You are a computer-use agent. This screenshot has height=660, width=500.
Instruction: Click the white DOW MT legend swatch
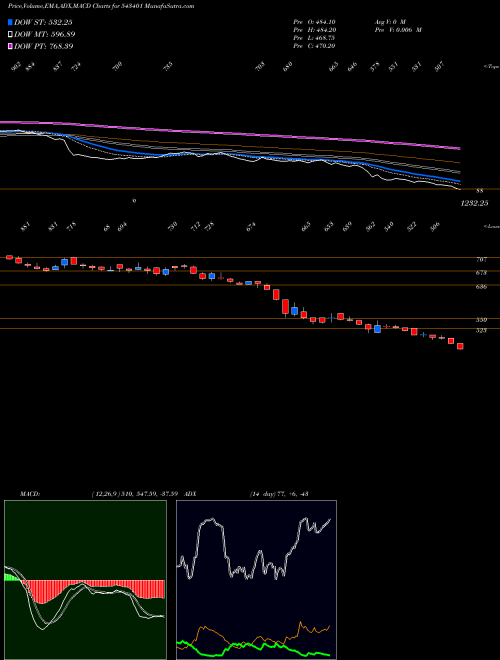(10, 34)
